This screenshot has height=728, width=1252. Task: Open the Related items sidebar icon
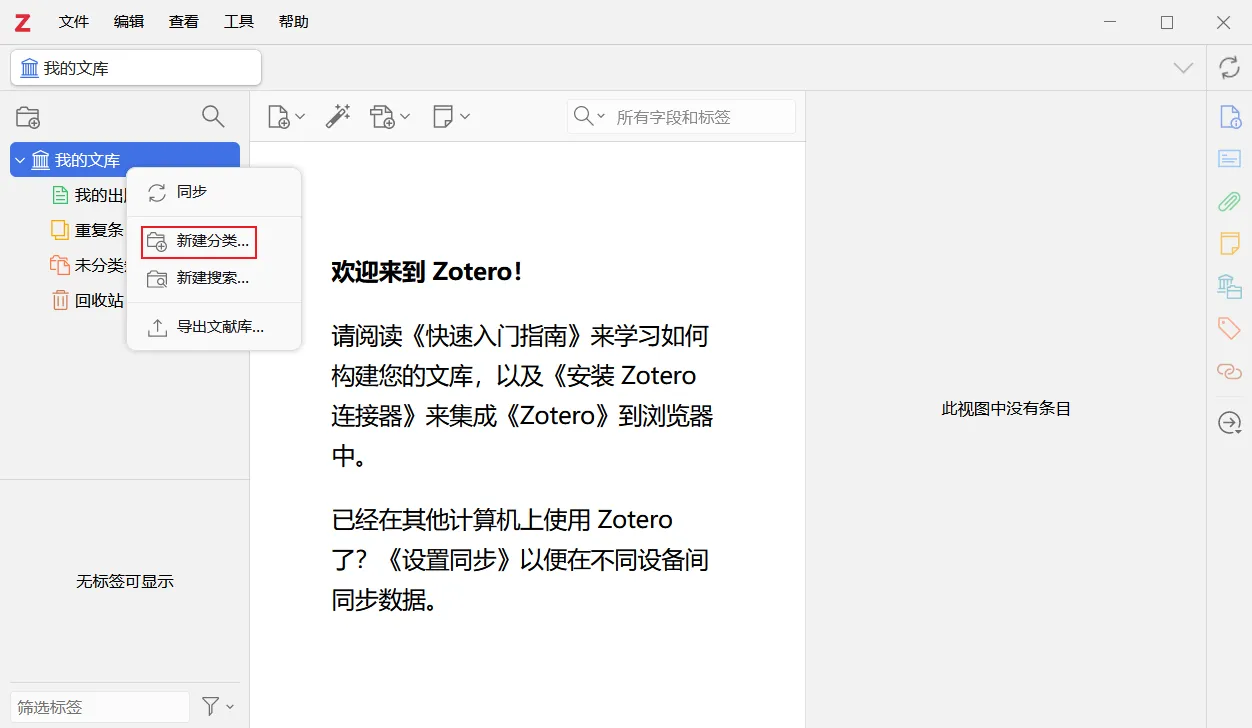[x=1229, y=371]
